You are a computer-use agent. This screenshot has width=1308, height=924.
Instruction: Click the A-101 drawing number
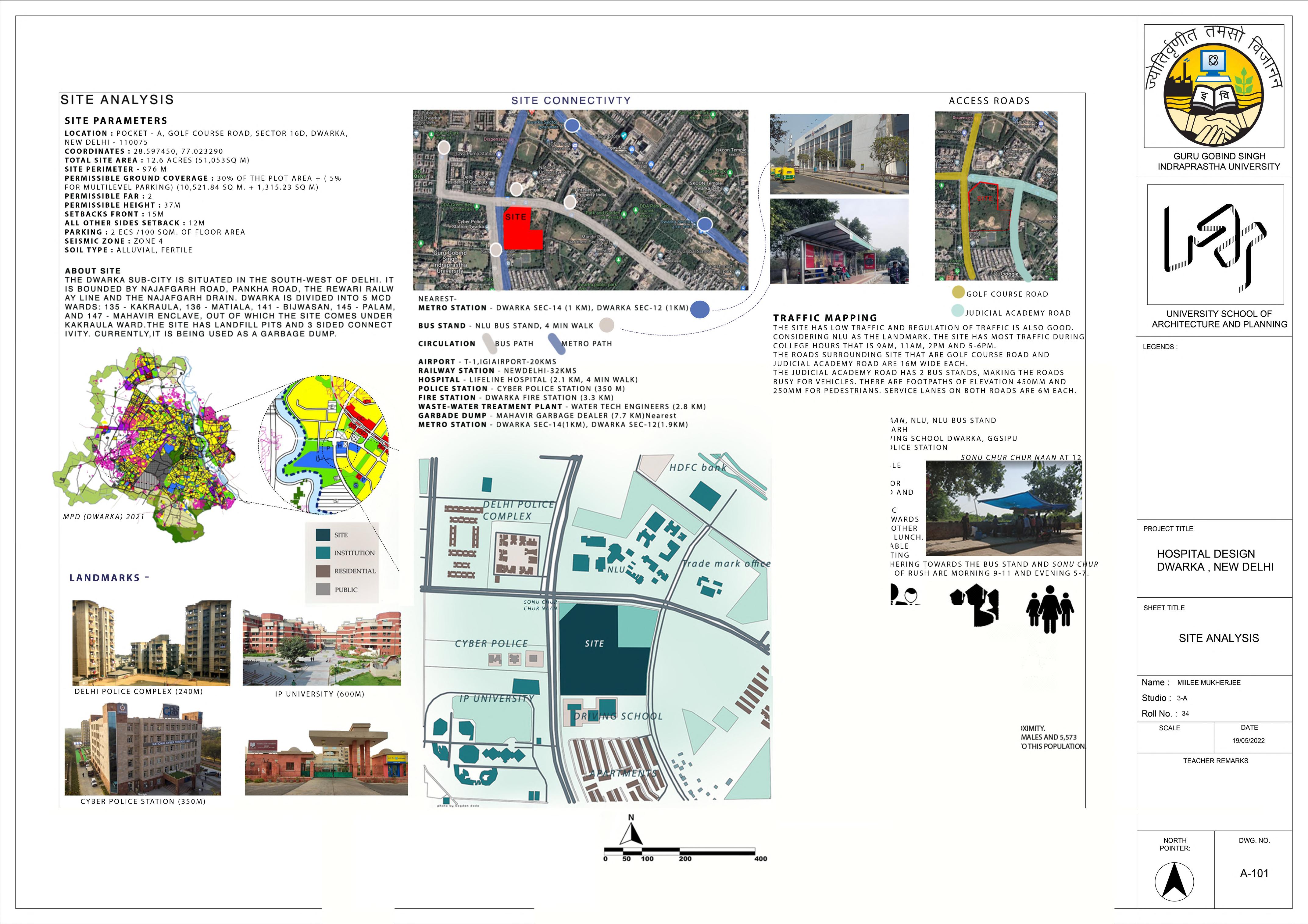(1254, 873)
